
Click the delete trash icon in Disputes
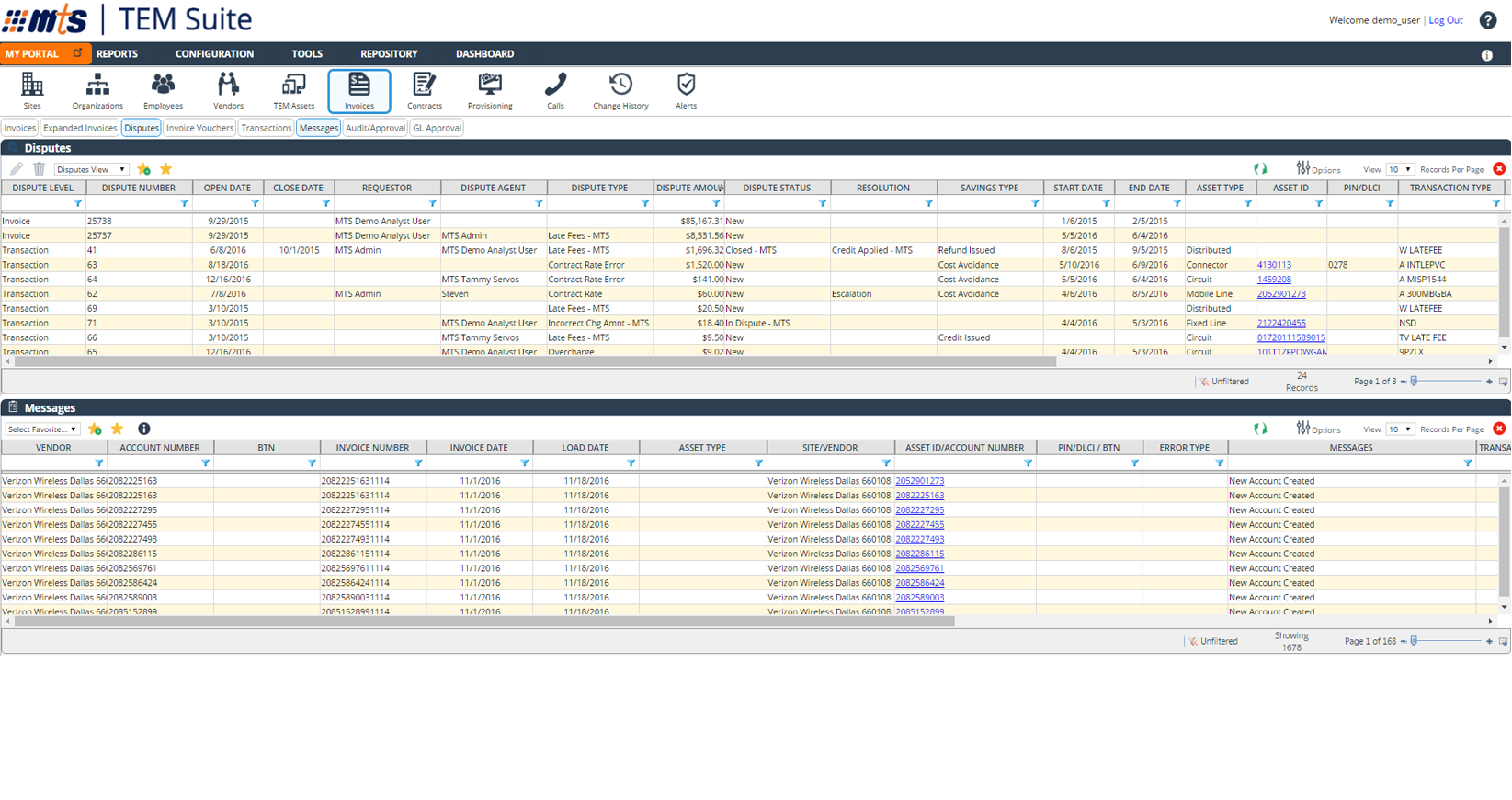40,169
